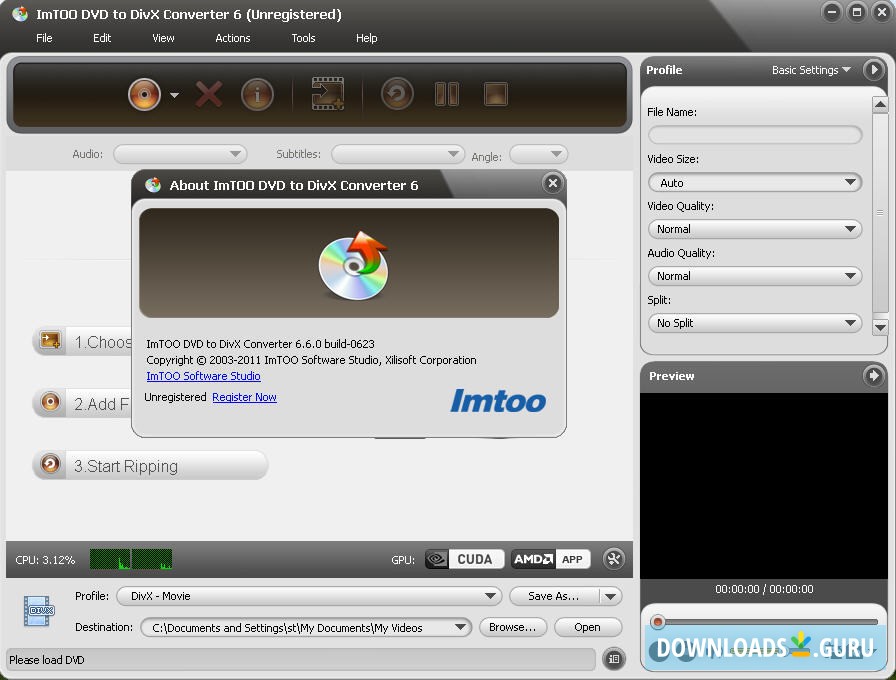896x680 pixels.
Task: Open the Tools menu
Action: pyautogui.click(x=303, y=38)
